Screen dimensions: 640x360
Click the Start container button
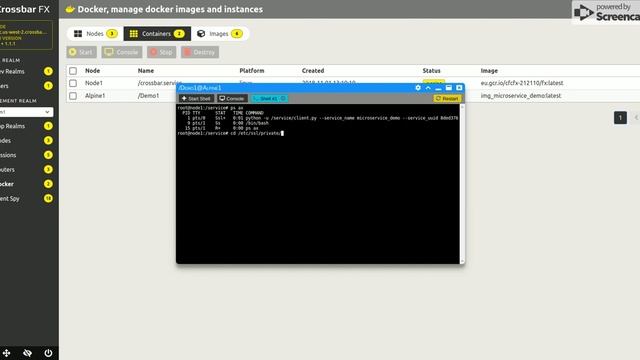pyautogui.click(x=82, y=52)
